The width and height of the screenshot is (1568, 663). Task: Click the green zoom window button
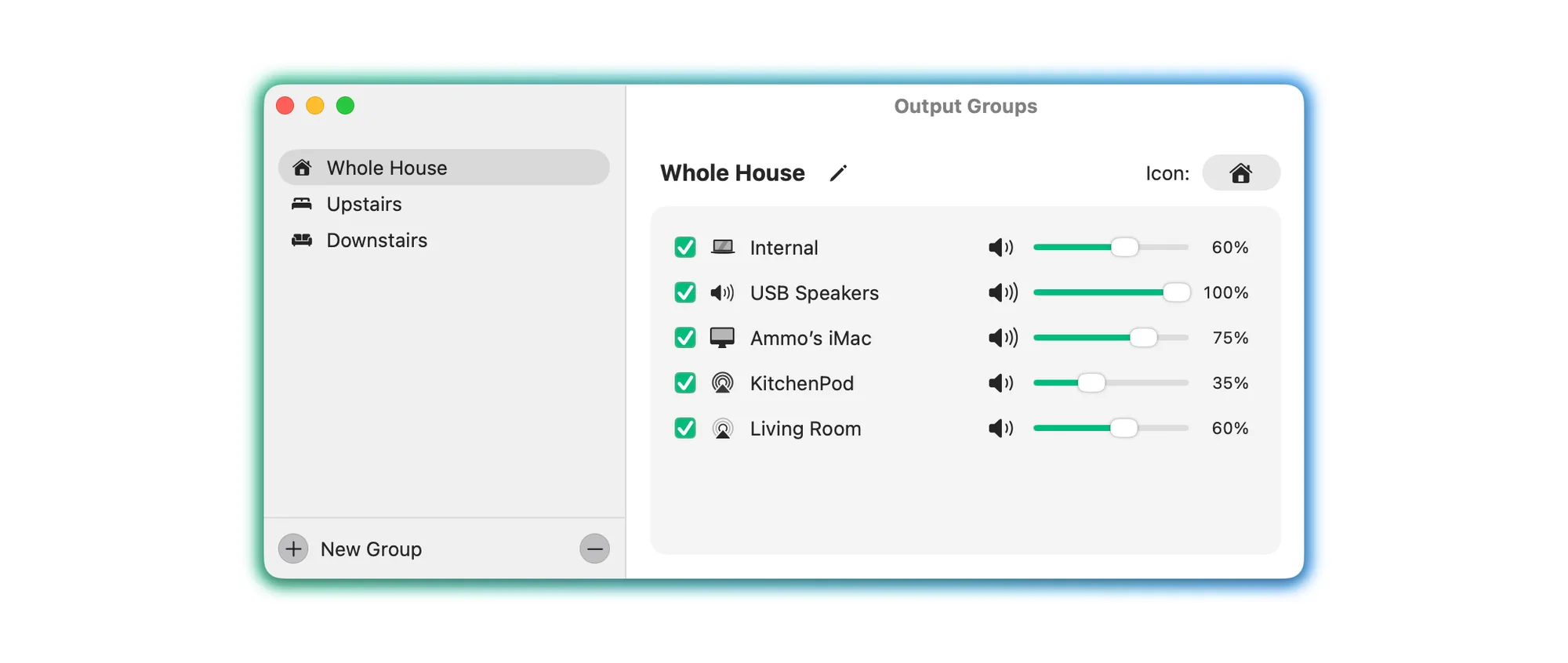point(345,105)
